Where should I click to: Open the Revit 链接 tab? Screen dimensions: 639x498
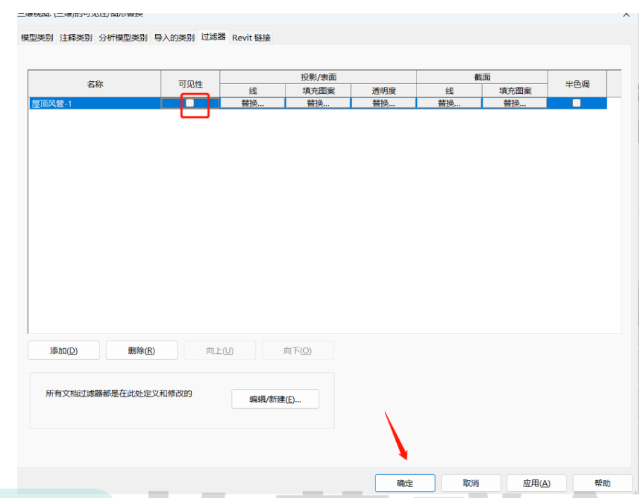point(251,38)
